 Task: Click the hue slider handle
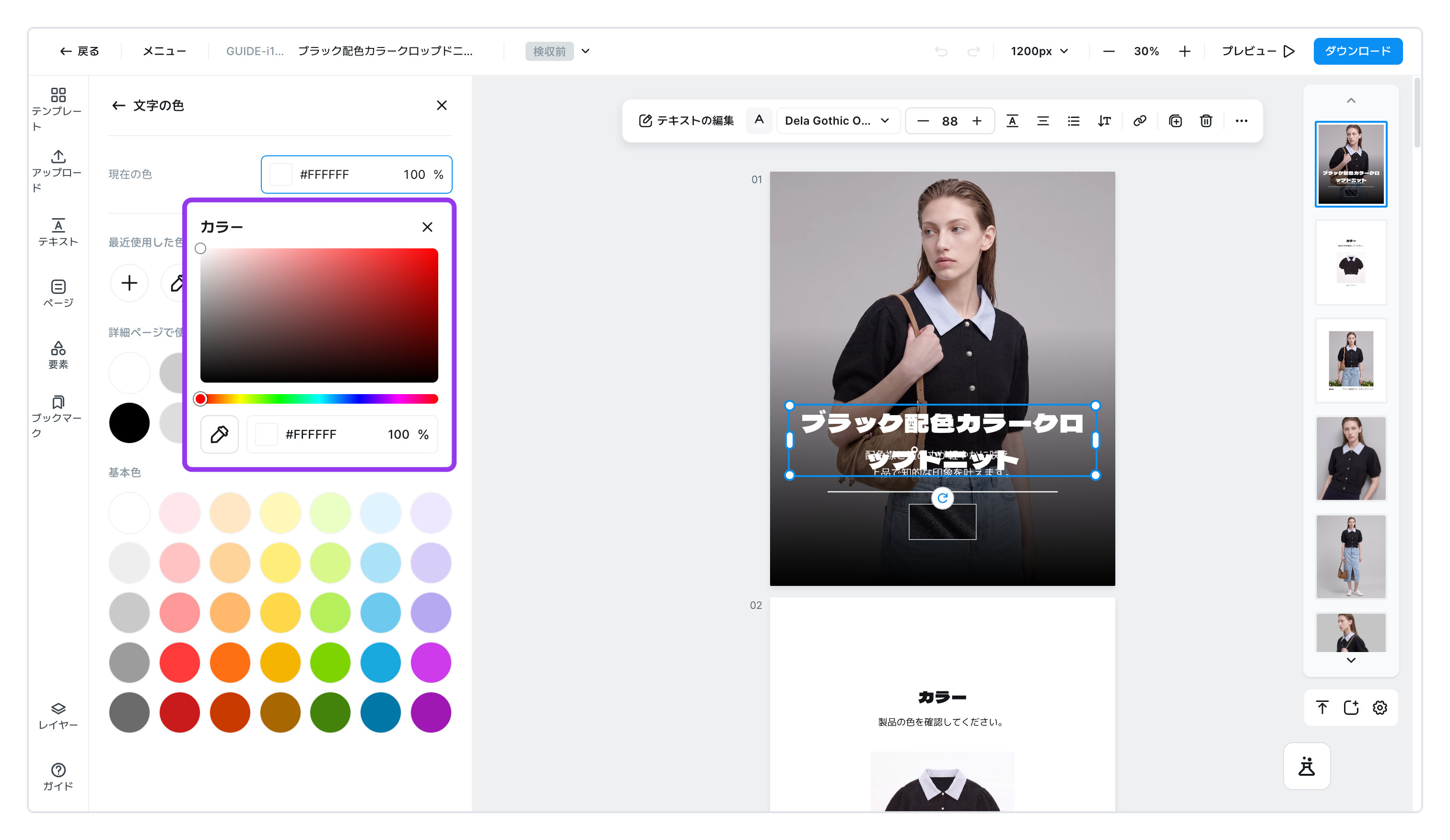coord(200,399)
